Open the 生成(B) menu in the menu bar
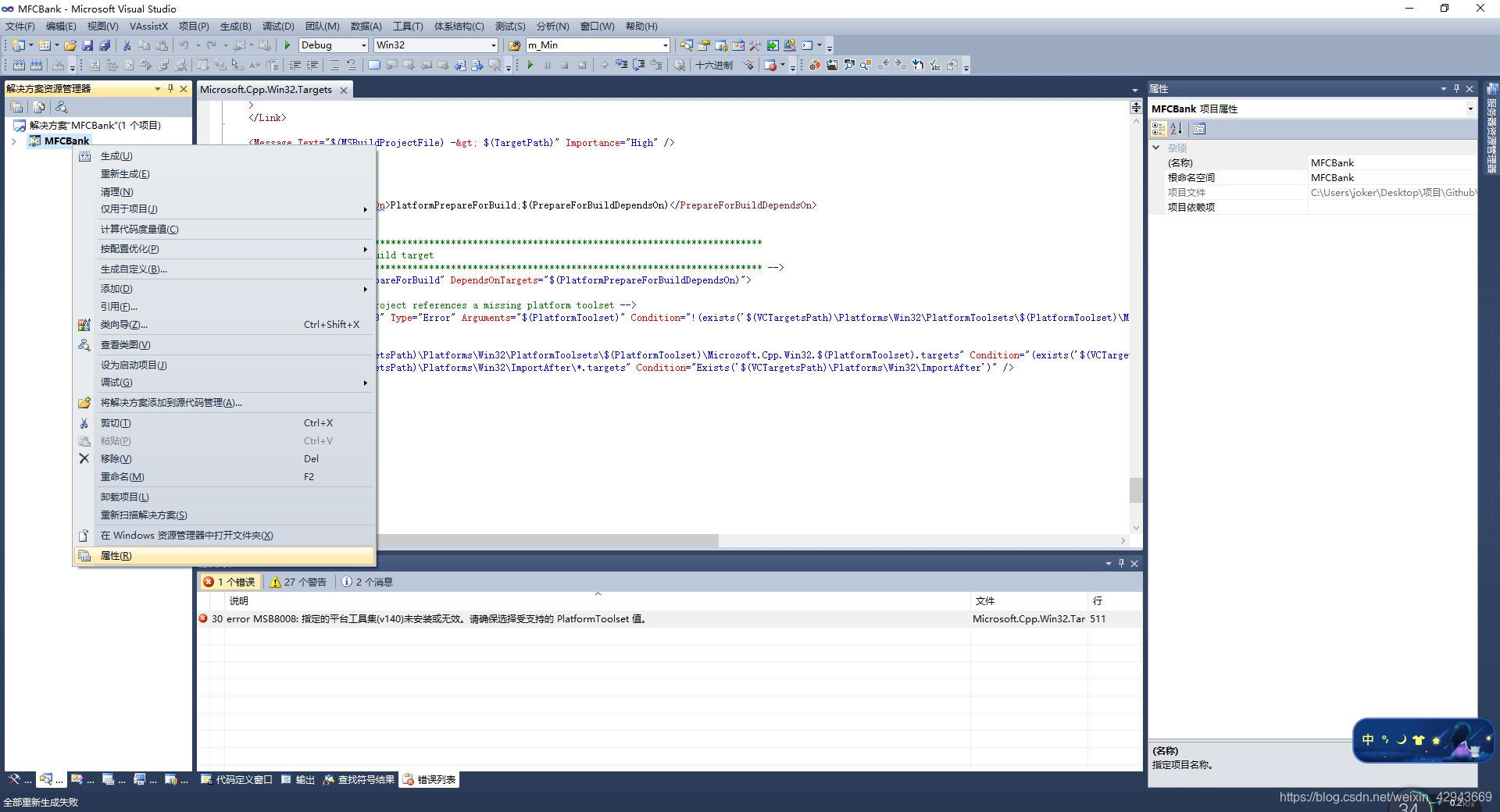 236,27
